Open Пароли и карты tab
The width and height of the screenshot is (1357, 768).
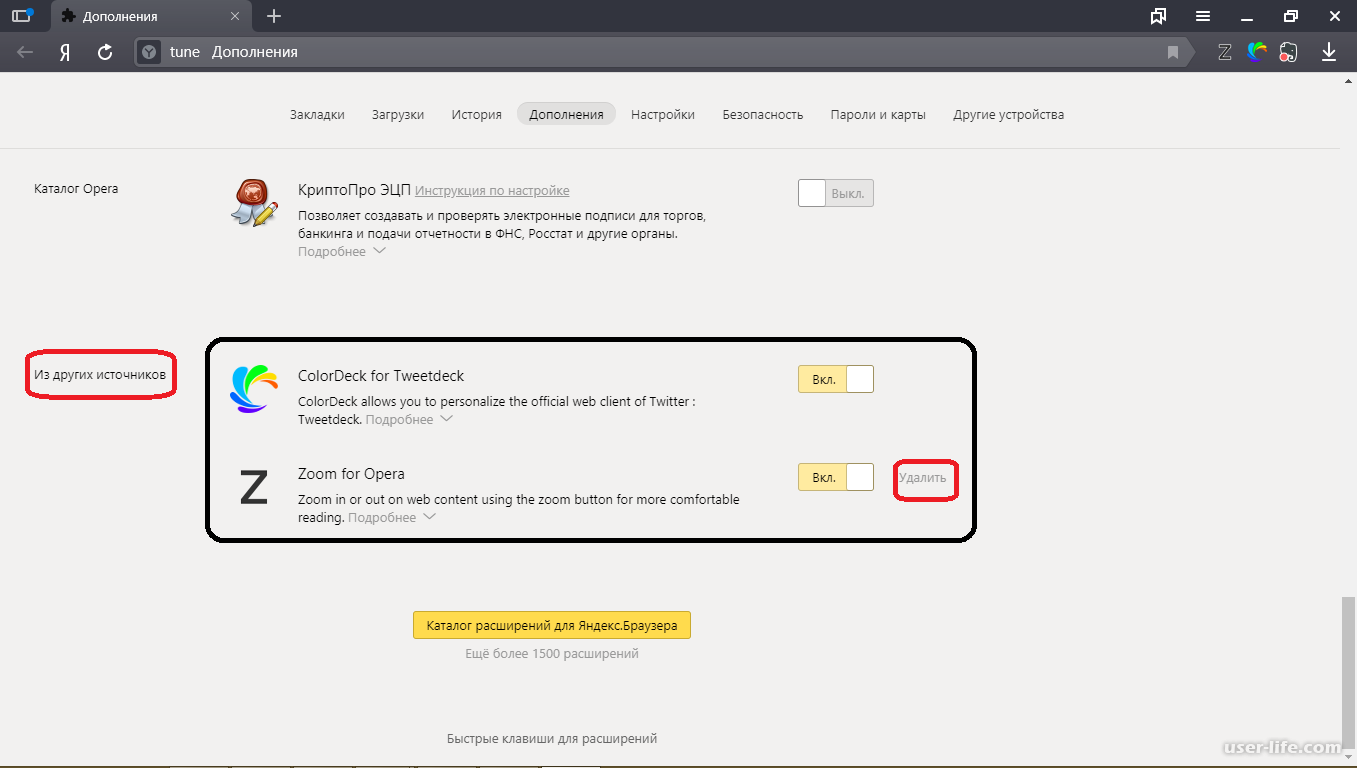[x=878, y=114]
